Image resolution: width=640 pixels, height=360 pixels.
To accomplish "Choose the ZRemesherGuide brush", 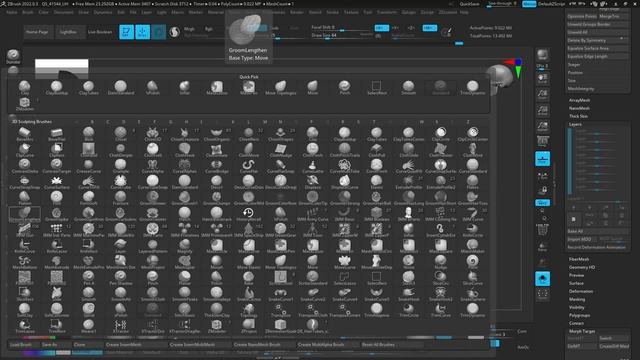I will 280,326.
